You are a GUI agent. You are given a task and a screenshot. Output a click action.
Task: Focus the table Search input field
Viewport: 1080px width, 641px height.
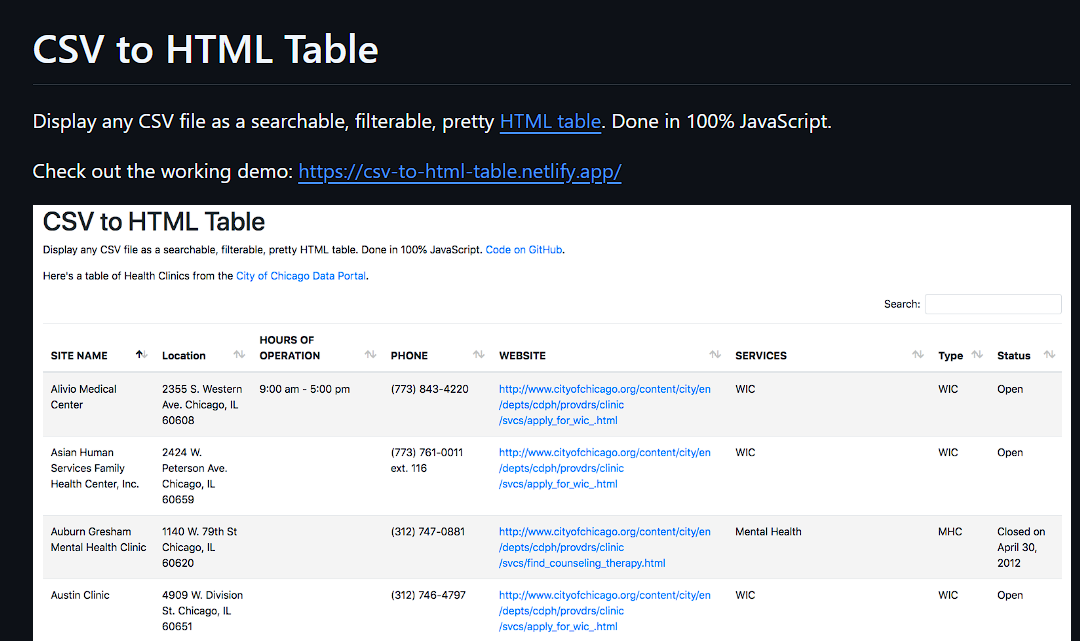pyautogui.click(x=993, y=304)
